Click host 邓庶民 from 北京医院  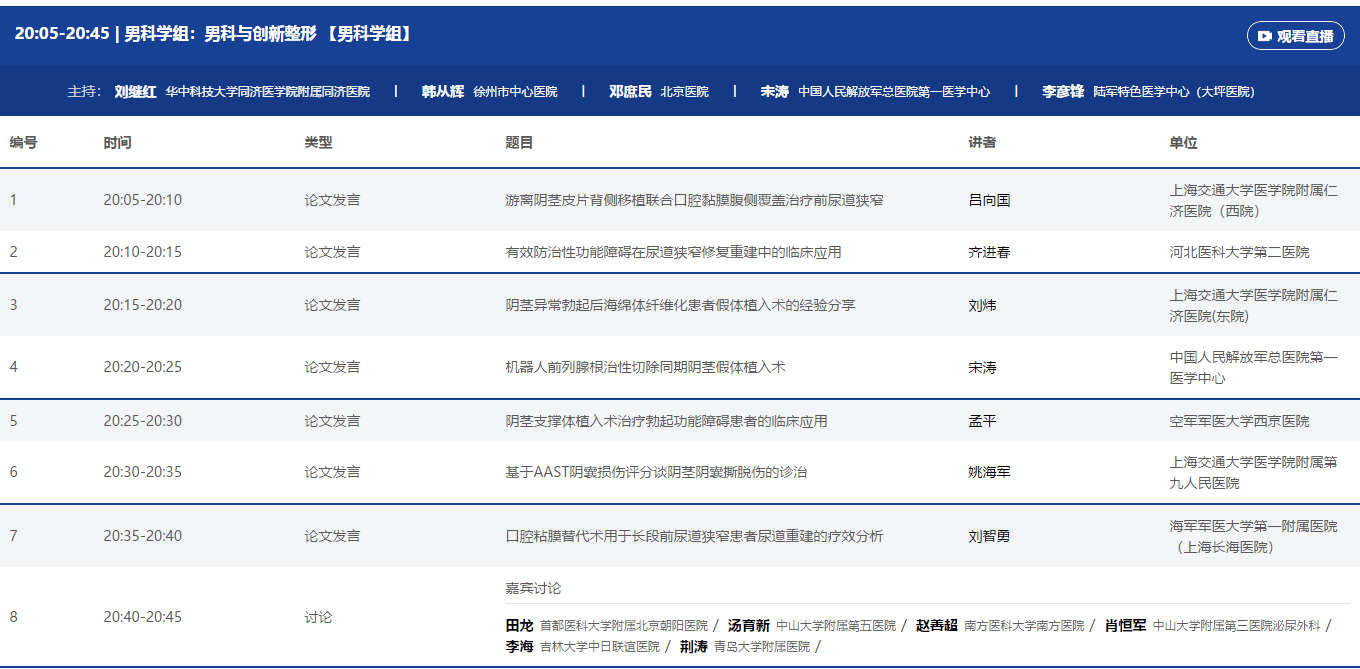pos(630,91)
